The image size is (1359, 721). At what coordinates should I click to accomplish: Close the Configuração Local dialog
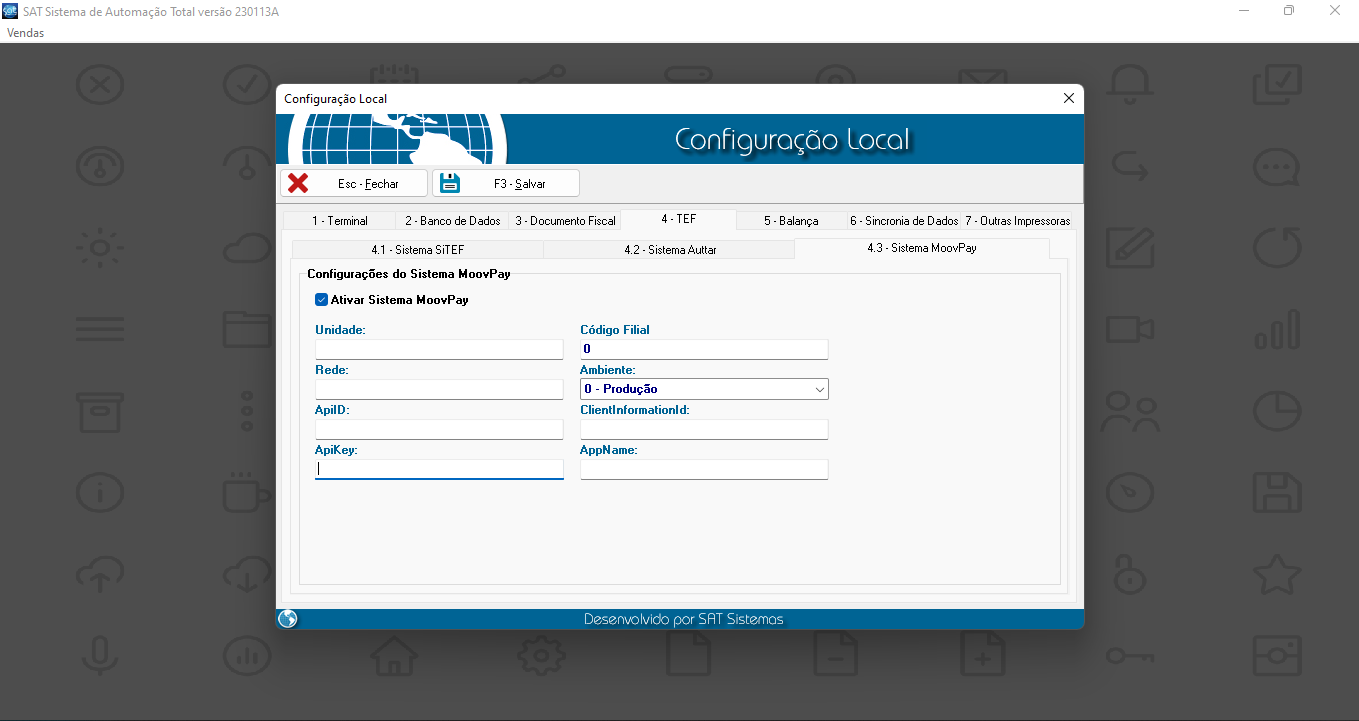(x=1068, y=98)
